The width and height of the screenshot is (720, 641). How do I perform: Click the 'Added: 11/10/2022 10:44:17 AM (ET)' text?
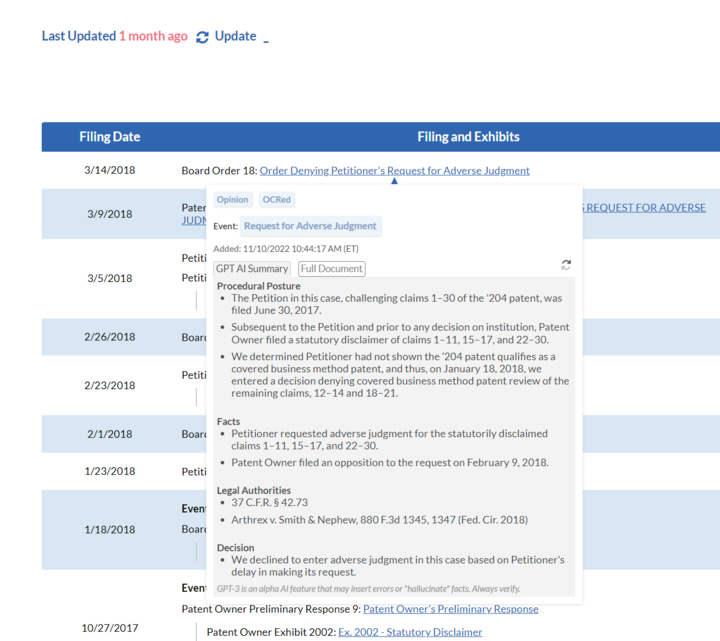[286, 249]
